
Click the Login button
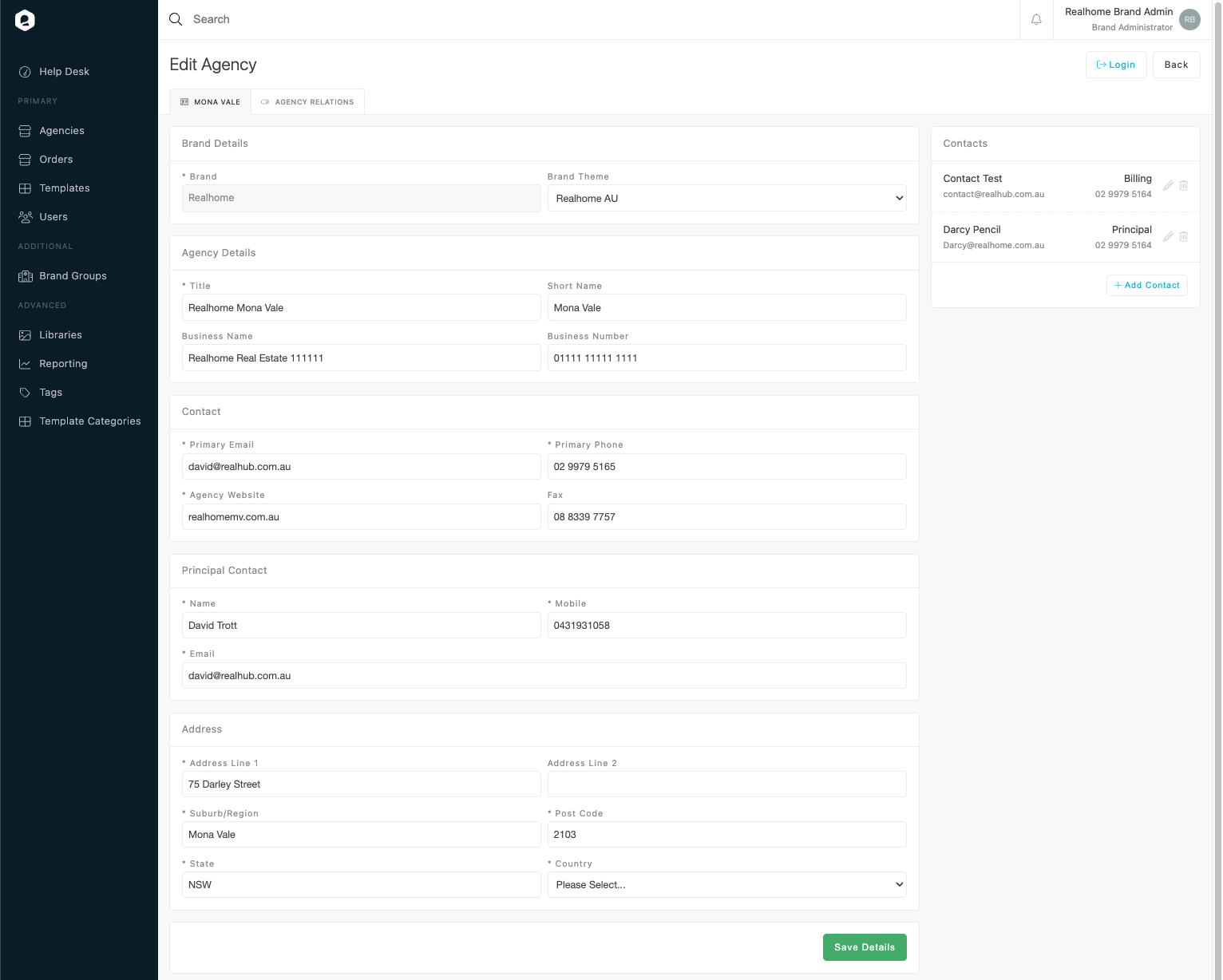[x=1116, y=65]
